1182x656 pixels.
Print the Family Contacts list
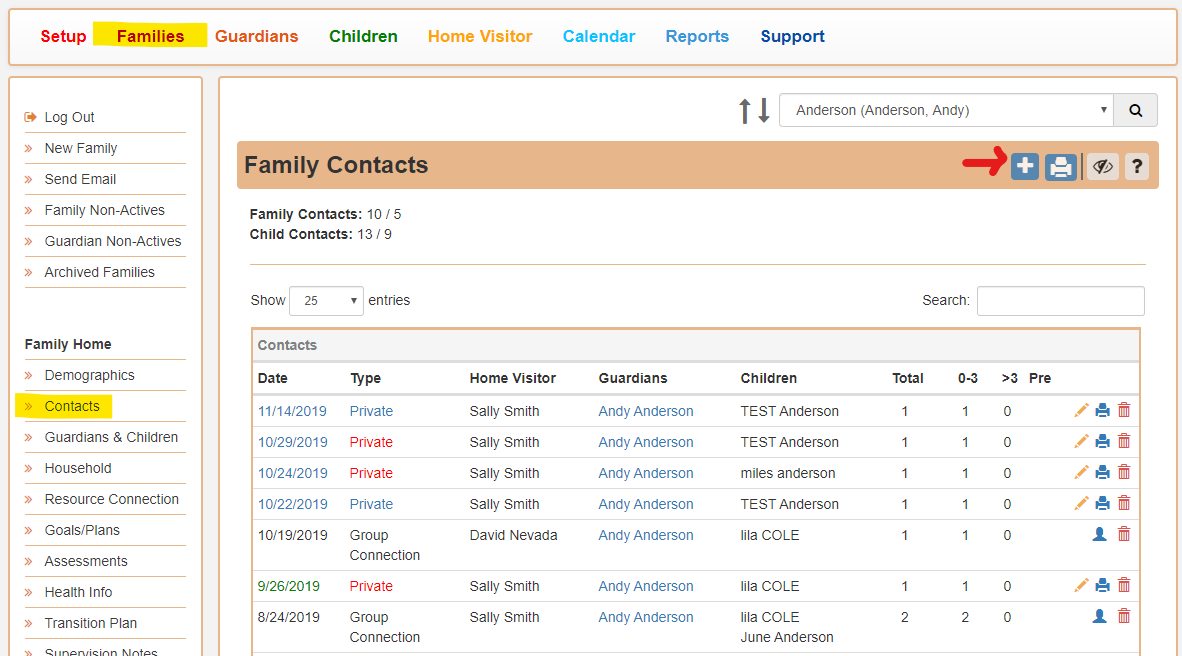(x=1061, y=166)
